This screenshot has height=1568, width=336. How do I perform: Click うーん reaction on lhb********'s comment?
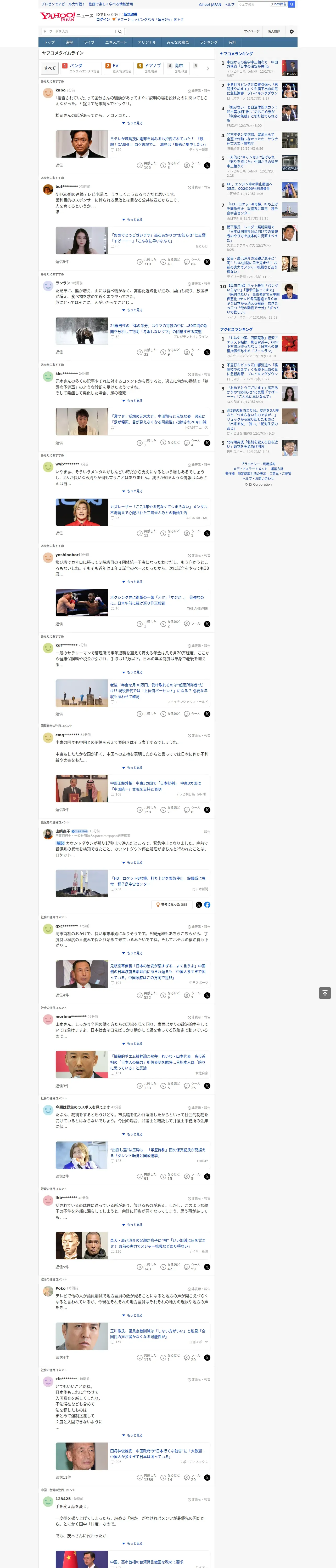(193, 1267)
